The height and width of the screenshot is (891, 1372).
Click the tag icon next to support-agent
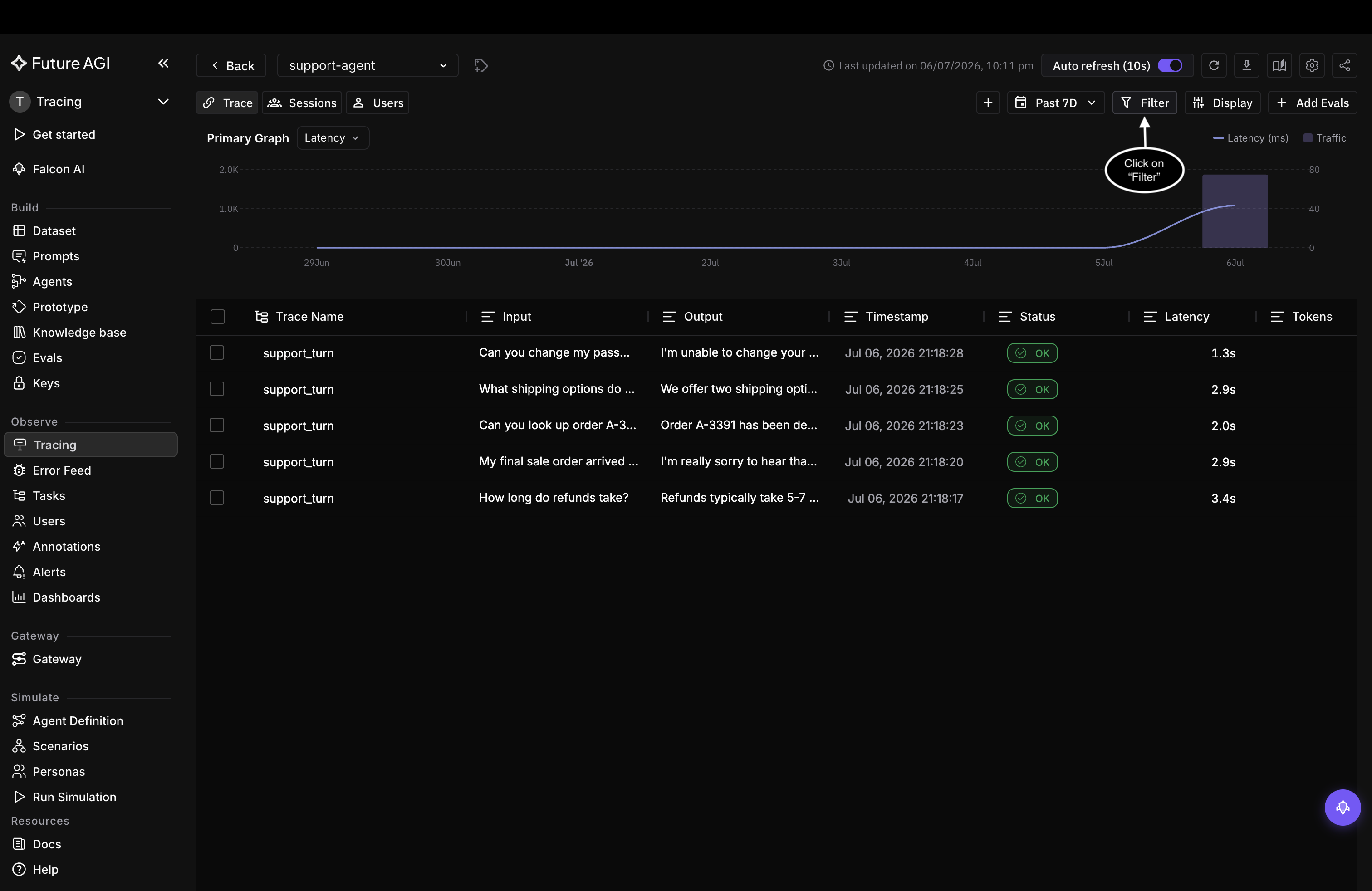(481, 65)
